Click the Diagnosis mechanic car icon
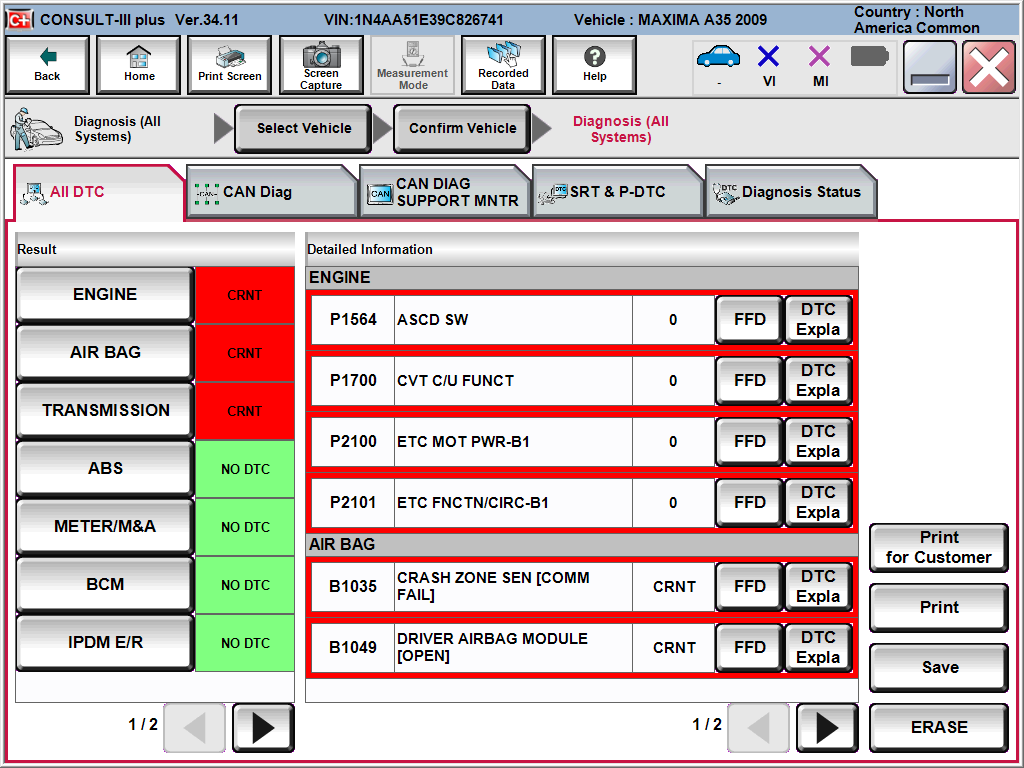 coord(37,129)
